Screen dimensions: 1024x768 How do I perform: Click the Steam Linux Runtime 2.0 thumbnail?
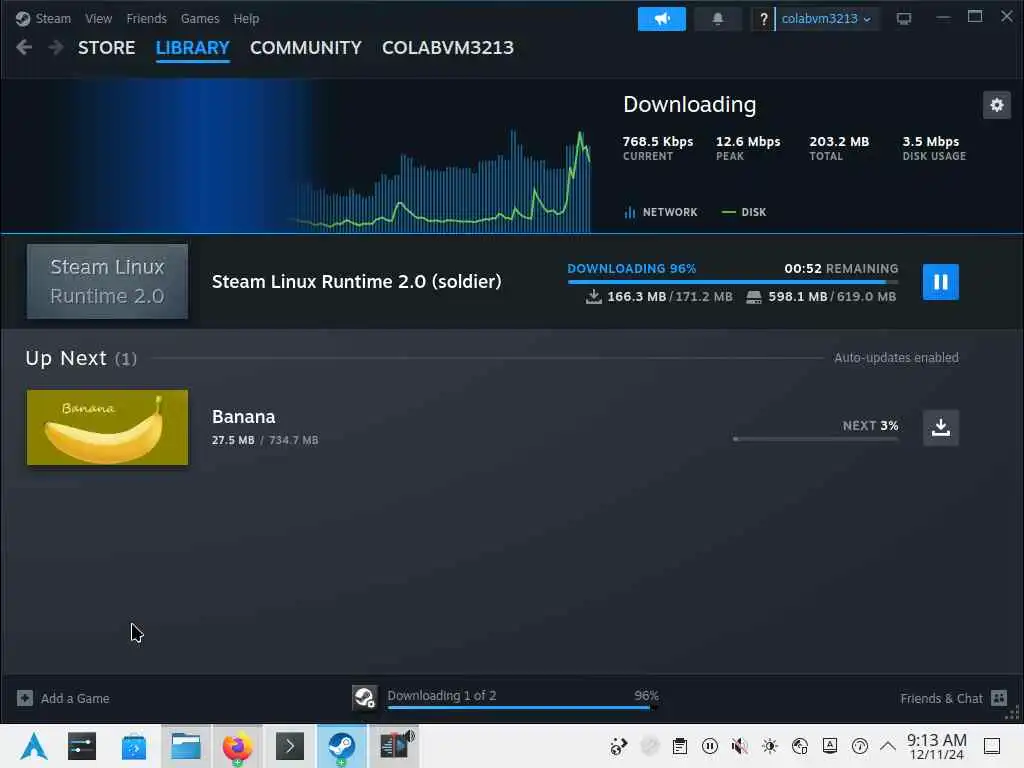pyautogui.click(x=107, y=281)
